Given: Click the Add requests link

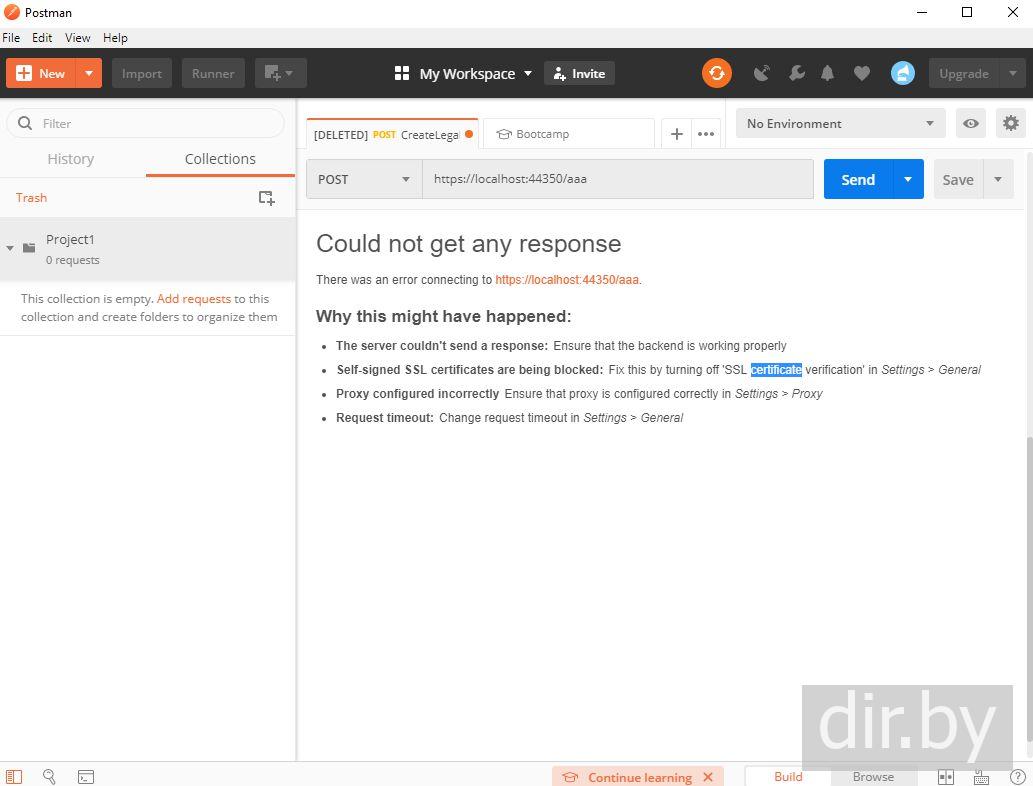Looking at the screenshot, I should click(193, 298).
